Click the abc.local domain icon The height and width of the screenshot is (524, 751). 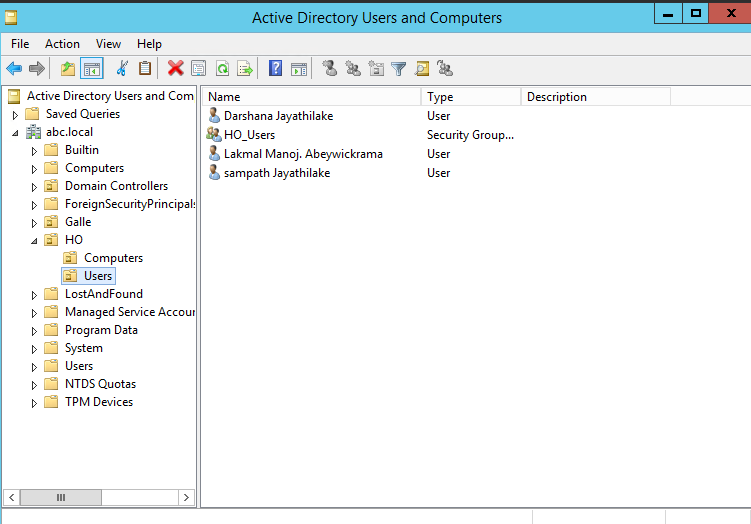[34, 132]
